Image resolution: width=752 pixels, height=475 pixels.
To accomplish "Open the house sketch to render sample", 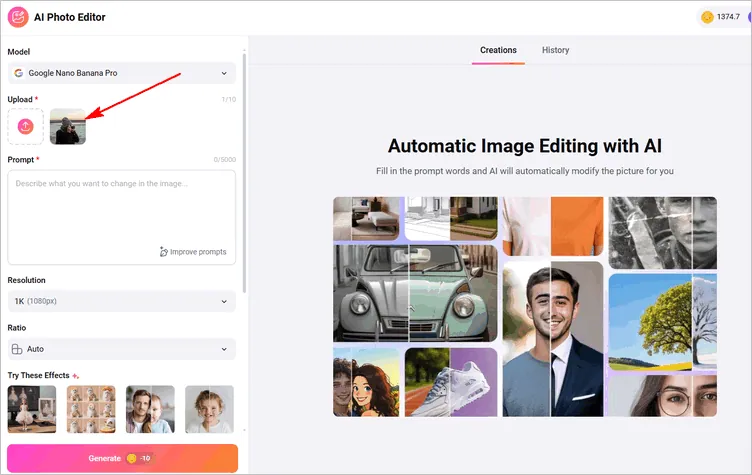I will [451, 218].
